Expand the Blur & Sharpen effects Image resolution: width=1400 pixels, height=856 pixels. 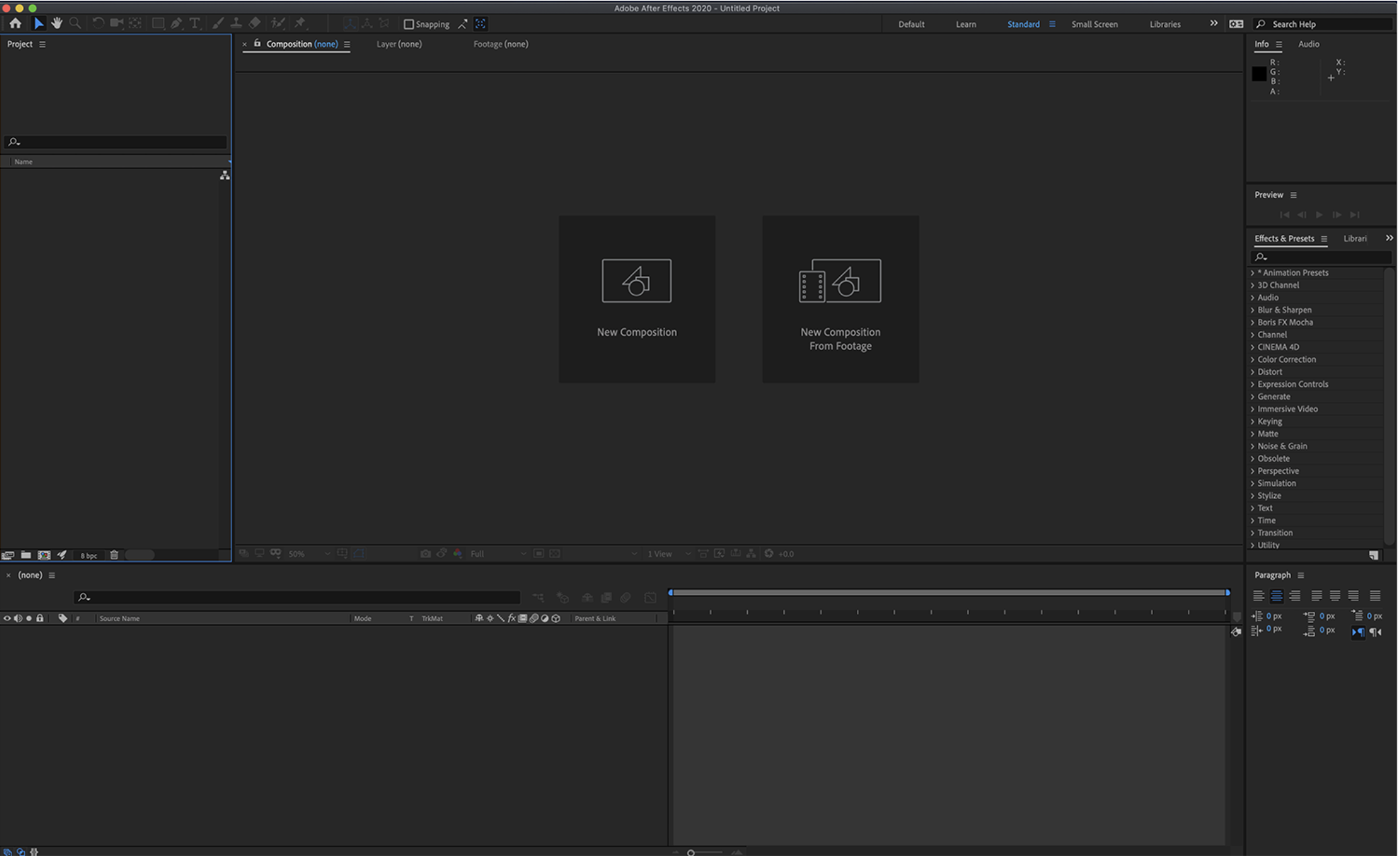1253,310
